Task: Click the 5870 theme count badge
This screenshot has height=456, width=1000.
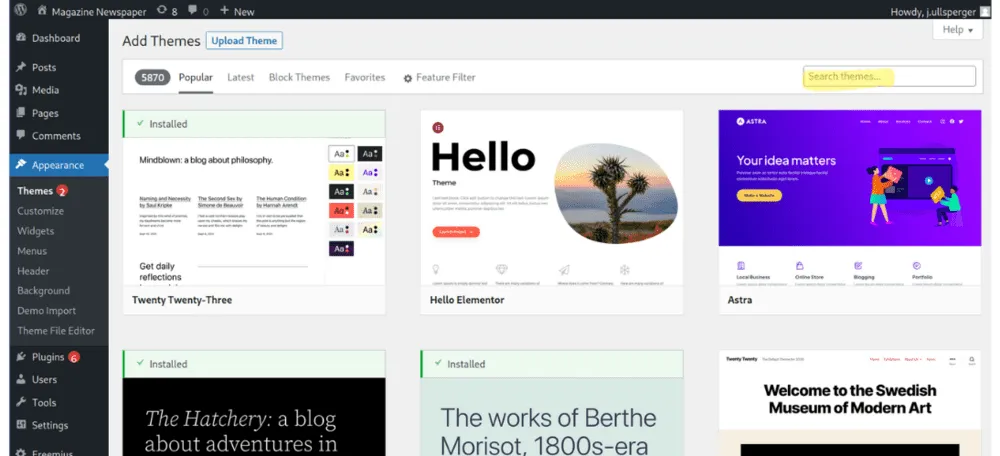Action: pos(152,78)
